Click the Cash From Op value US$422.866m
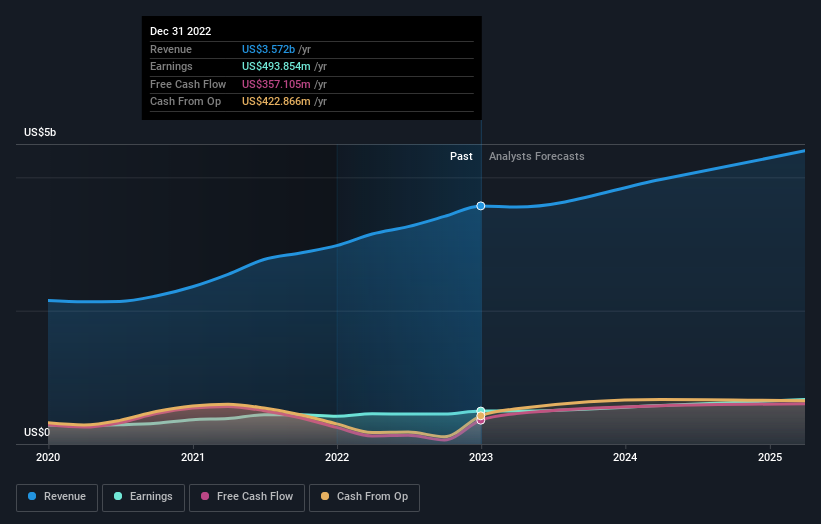Viewport: 821px width, 524px height. [x=276, y=102]
